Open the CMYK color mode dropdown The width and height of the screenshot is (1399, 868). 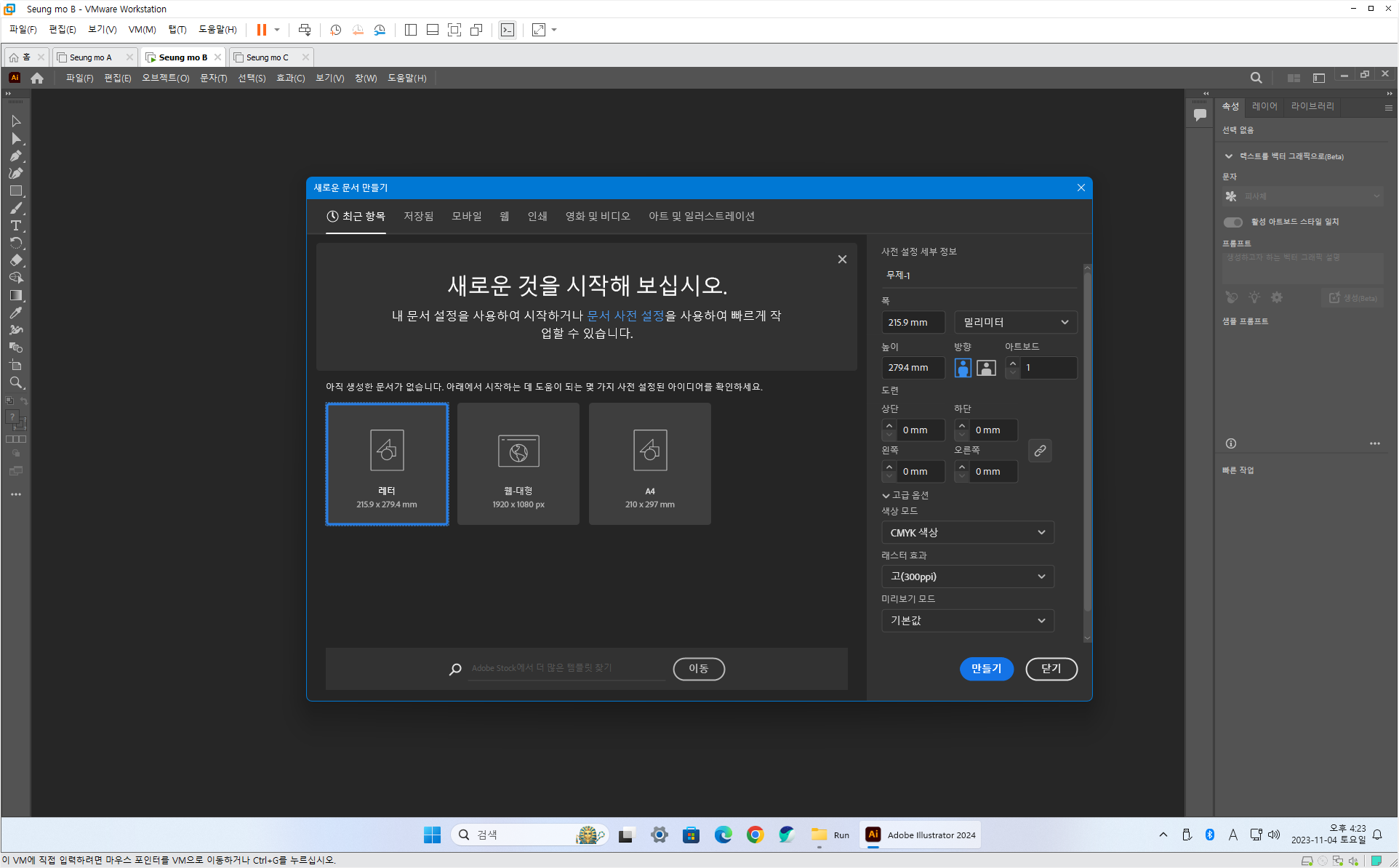(x=967, y=533)
